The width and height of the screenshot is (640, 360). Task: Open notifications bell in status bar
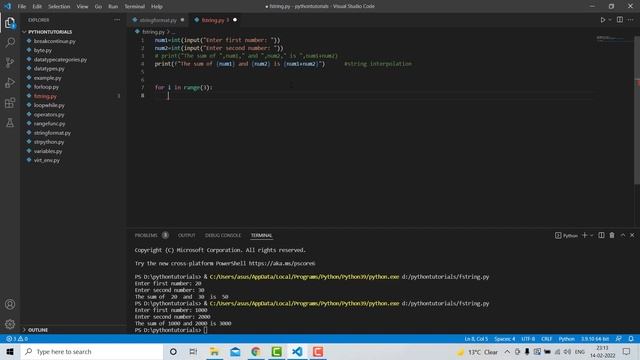631,339
